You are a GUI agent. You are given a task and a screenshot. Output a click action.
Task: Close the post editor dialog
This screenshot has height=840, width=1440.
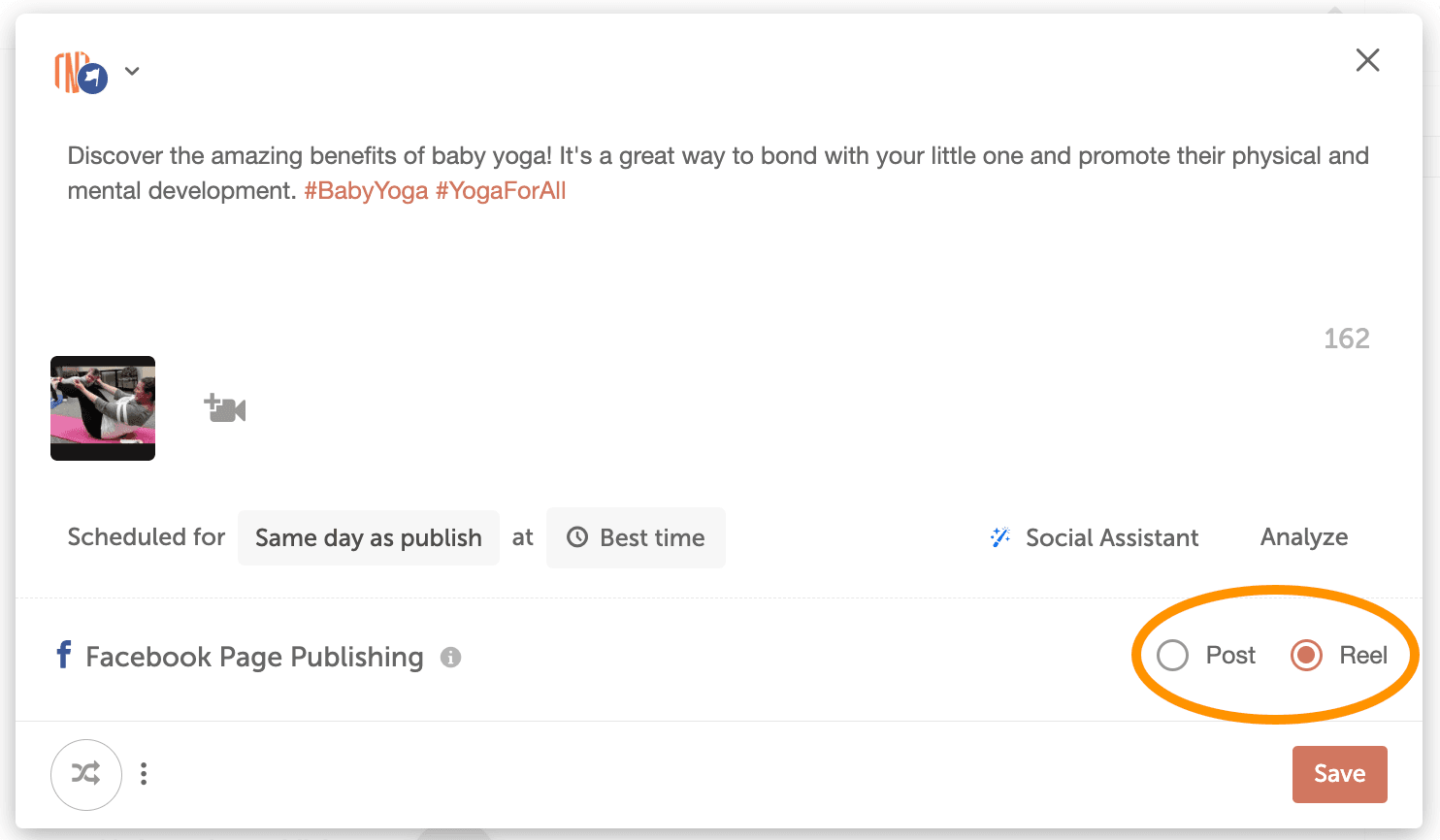[1367, 60]
